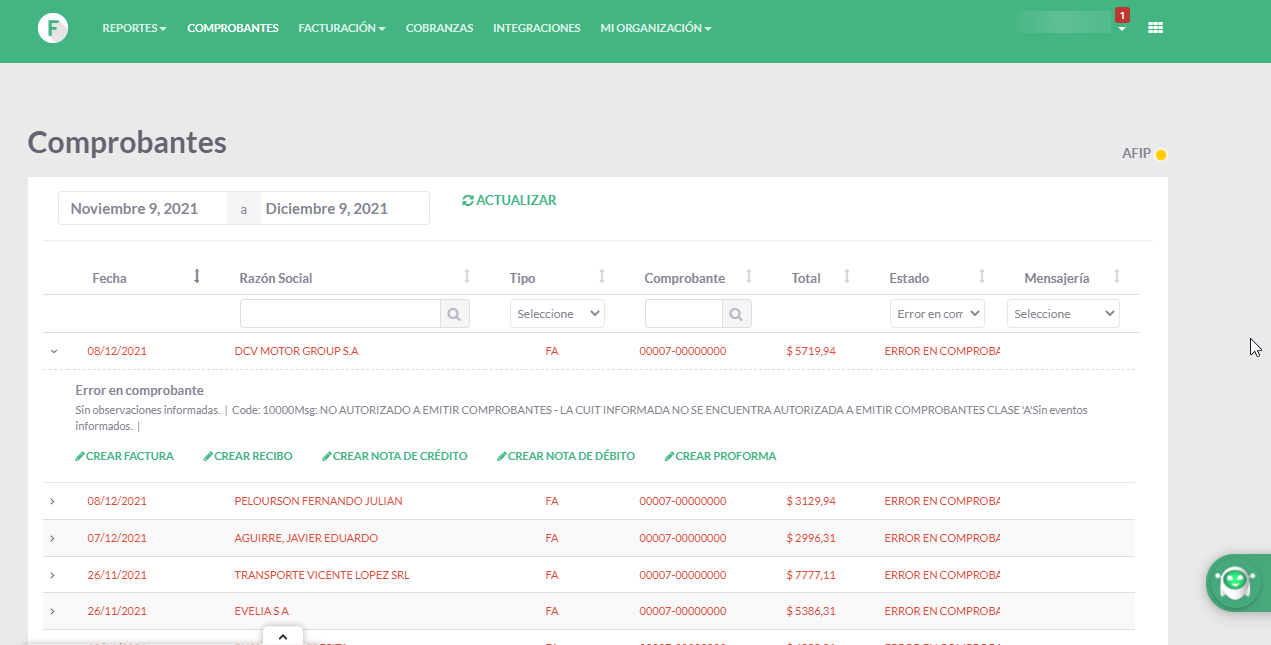Focus the Comprobante number search input
The width and height of the screenshot is (1271, 645).
684,314
